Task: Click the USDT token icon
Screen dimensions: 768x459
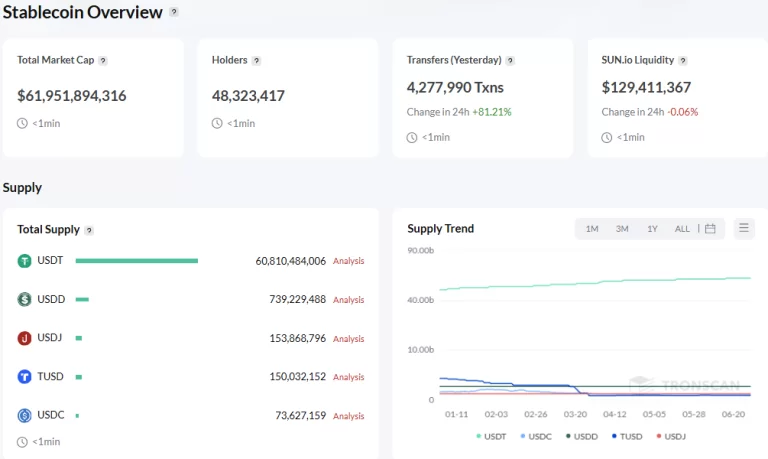Action: [25, 261]
